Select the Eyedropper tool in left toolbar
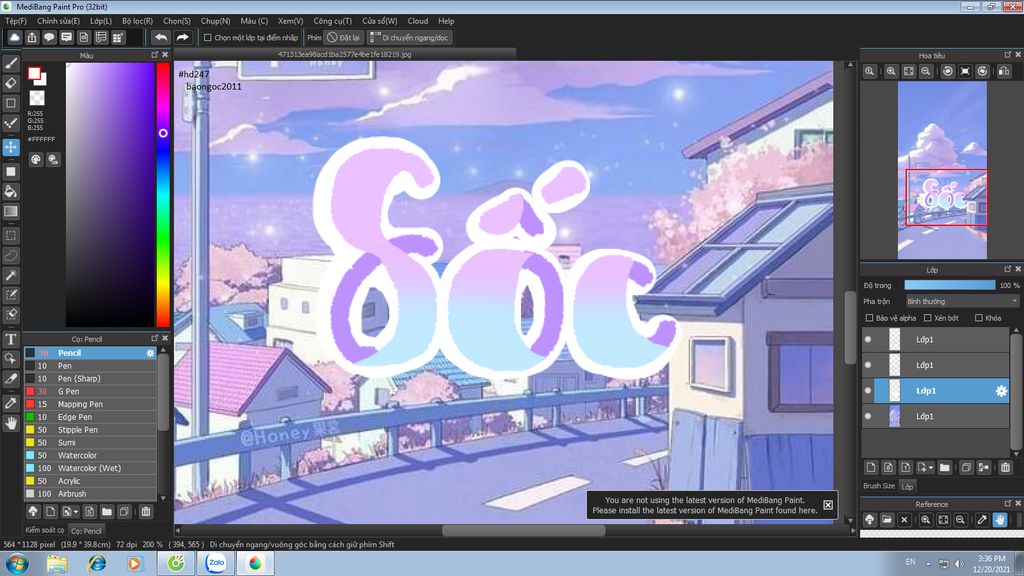 [x=11, y=403]
